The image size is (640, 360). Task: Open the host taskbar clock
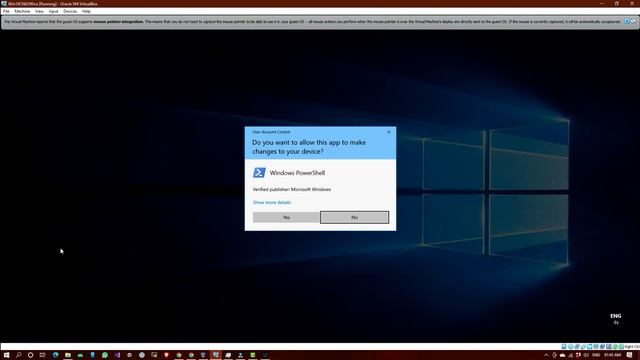612,355
